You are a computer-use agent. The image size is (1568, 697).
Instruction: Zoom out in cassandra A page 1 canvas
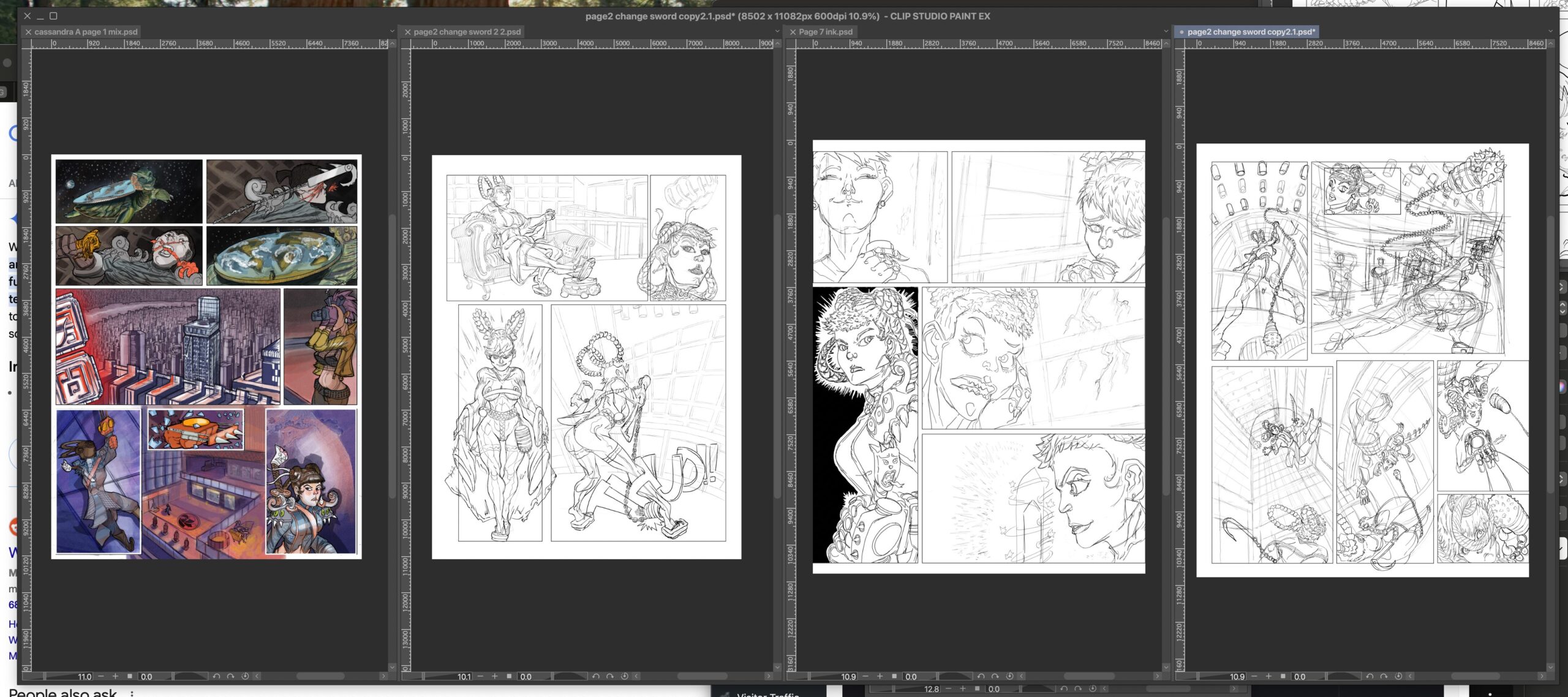(101, 676)
